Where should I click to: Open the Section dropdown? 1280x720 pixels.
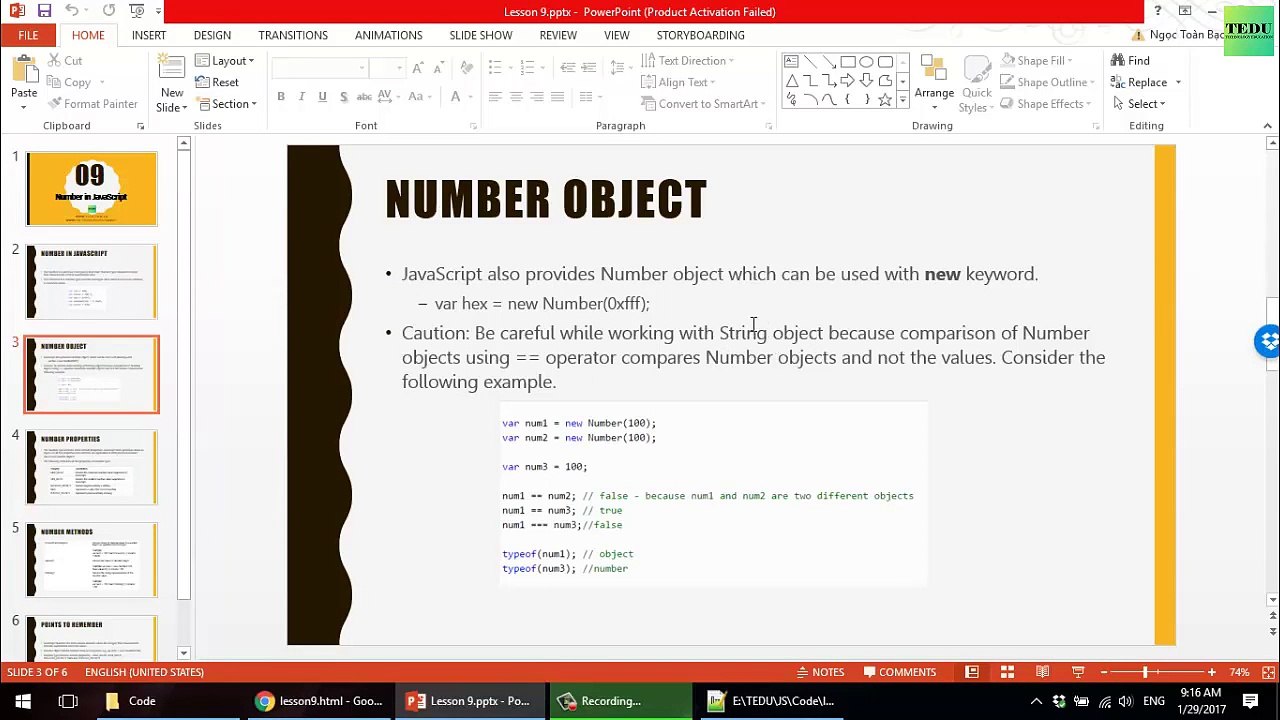pos(227,104)
